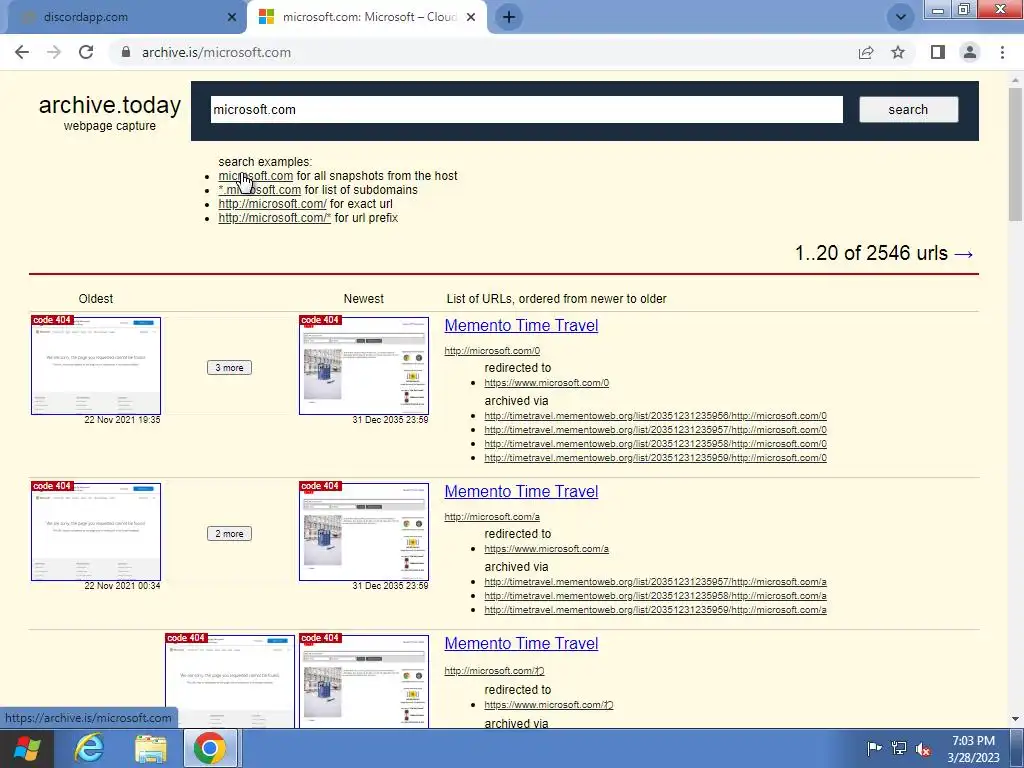Open the microsoft.com all snapshots example link

pyautogui.click(x=255, y=176)
